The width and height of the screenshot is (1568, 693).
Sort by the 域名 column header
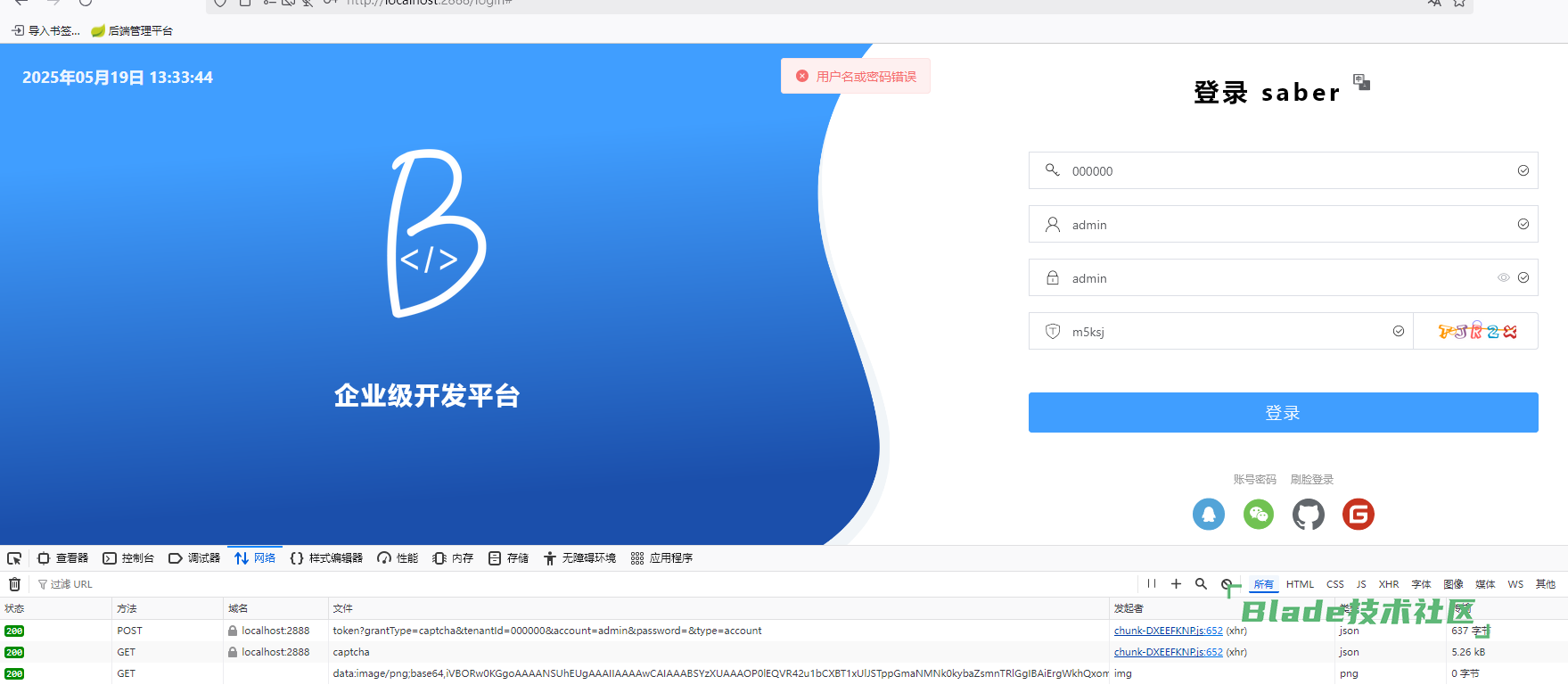pos(275,608)
